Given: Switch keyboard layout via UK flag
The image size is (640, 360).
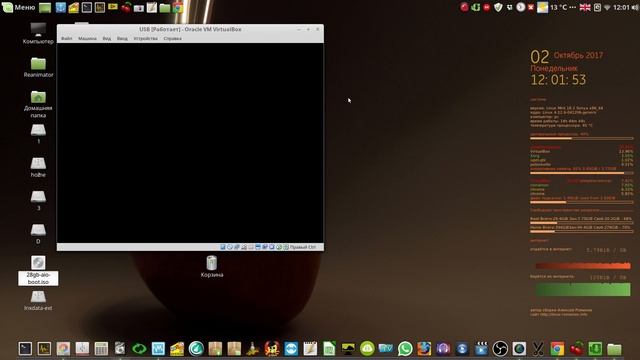Looking at the screenshot, I should click(x=585, y=7).
